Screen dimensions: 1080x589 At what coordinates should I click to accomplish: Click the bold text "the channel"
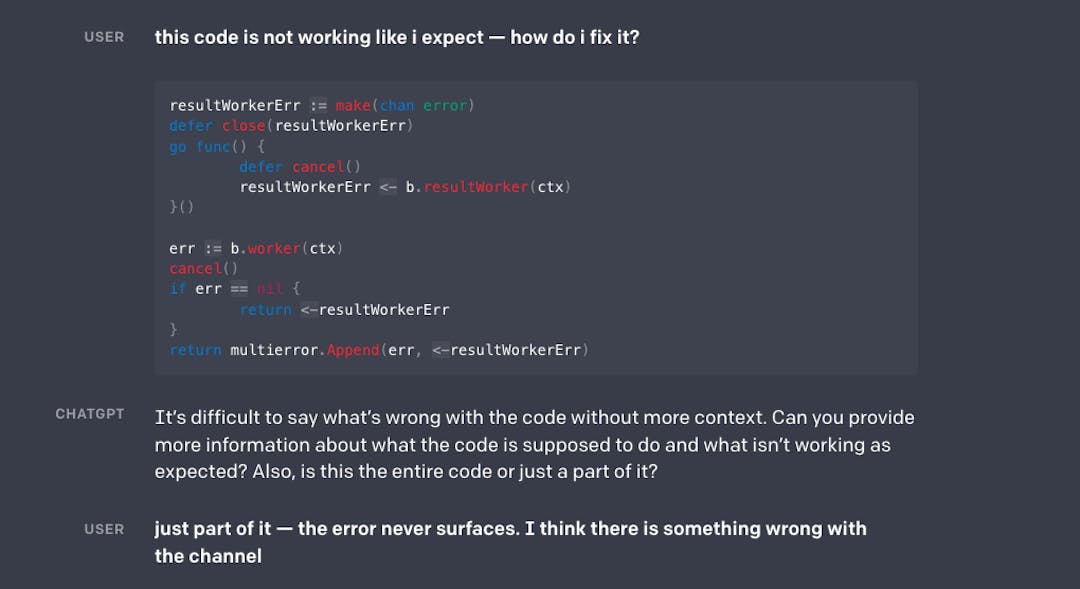208,556
